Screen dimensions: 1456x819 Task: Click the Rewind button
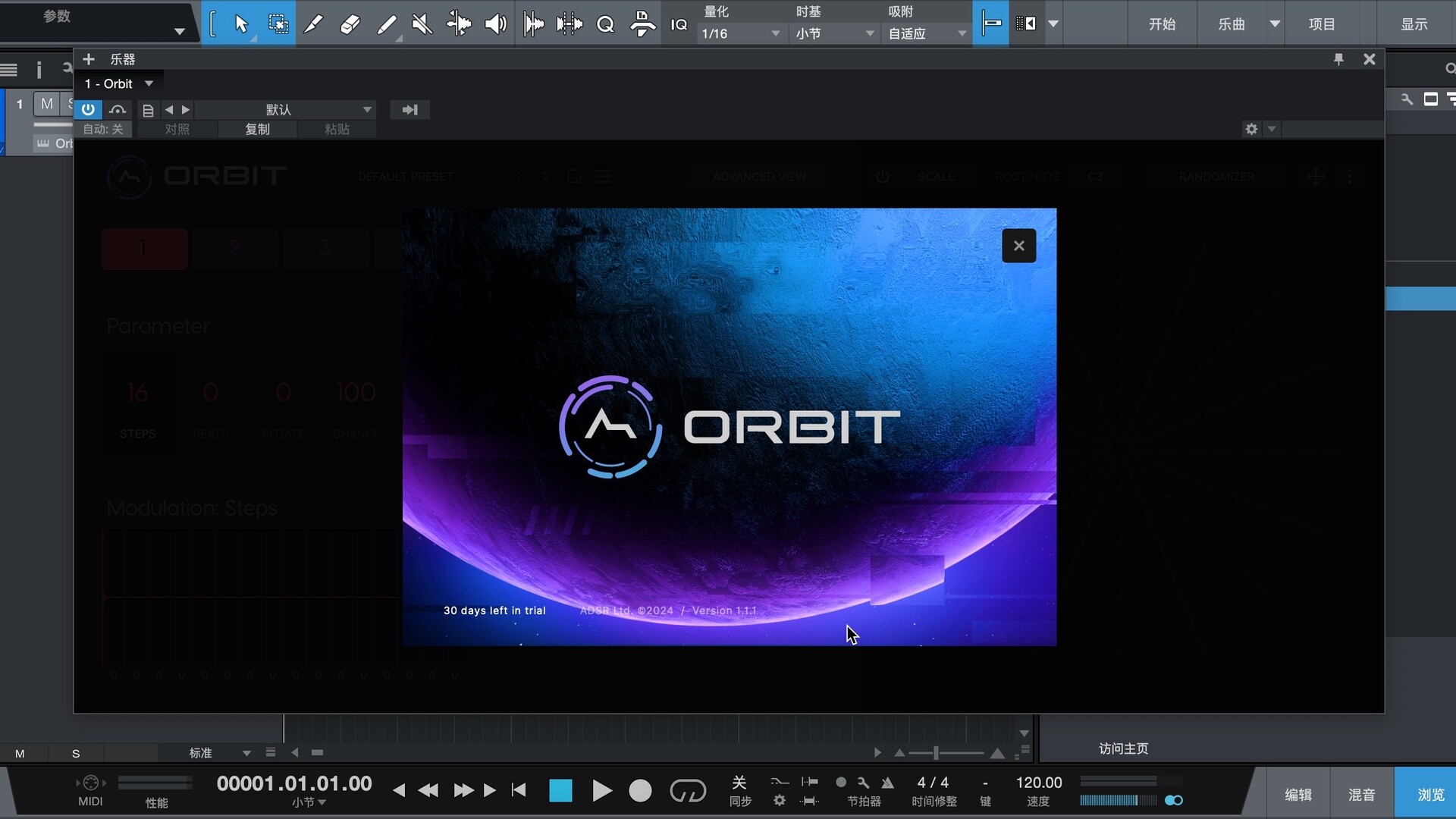[x=428, y=790]
